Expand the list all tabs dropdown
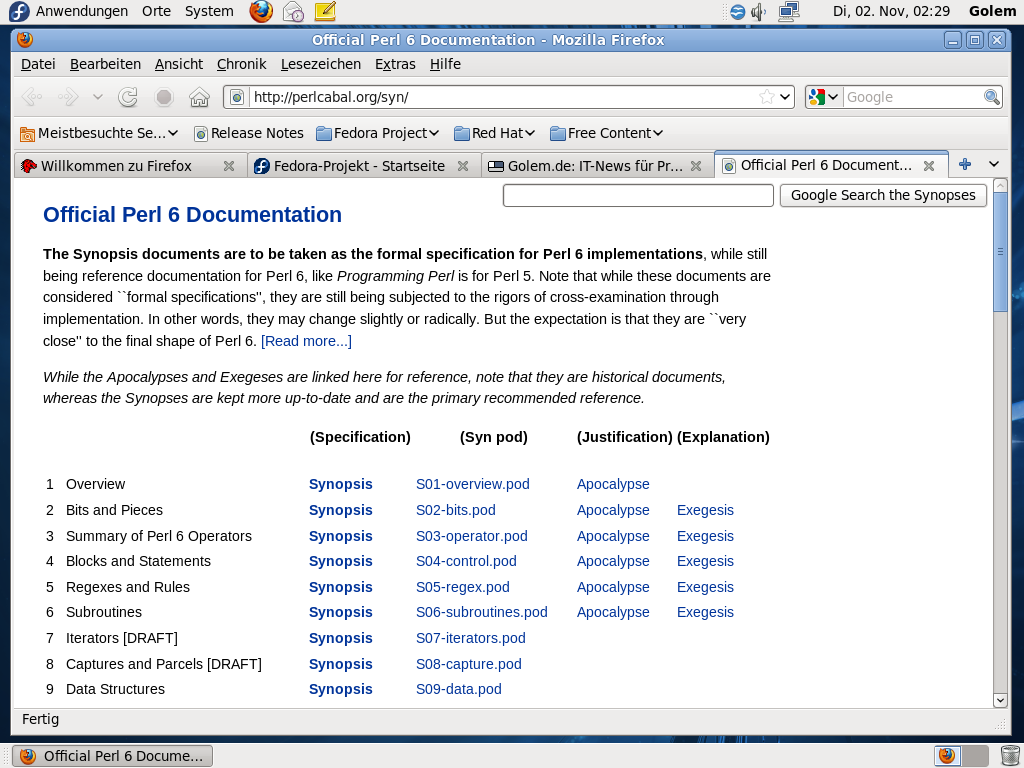This screenshot has width=1024, height=768. (x=994, y=165)
